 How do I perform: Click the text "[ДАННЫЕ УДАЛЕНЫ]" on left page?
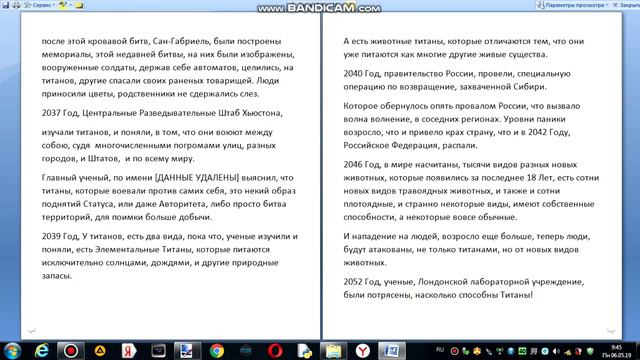click(197, 178)
